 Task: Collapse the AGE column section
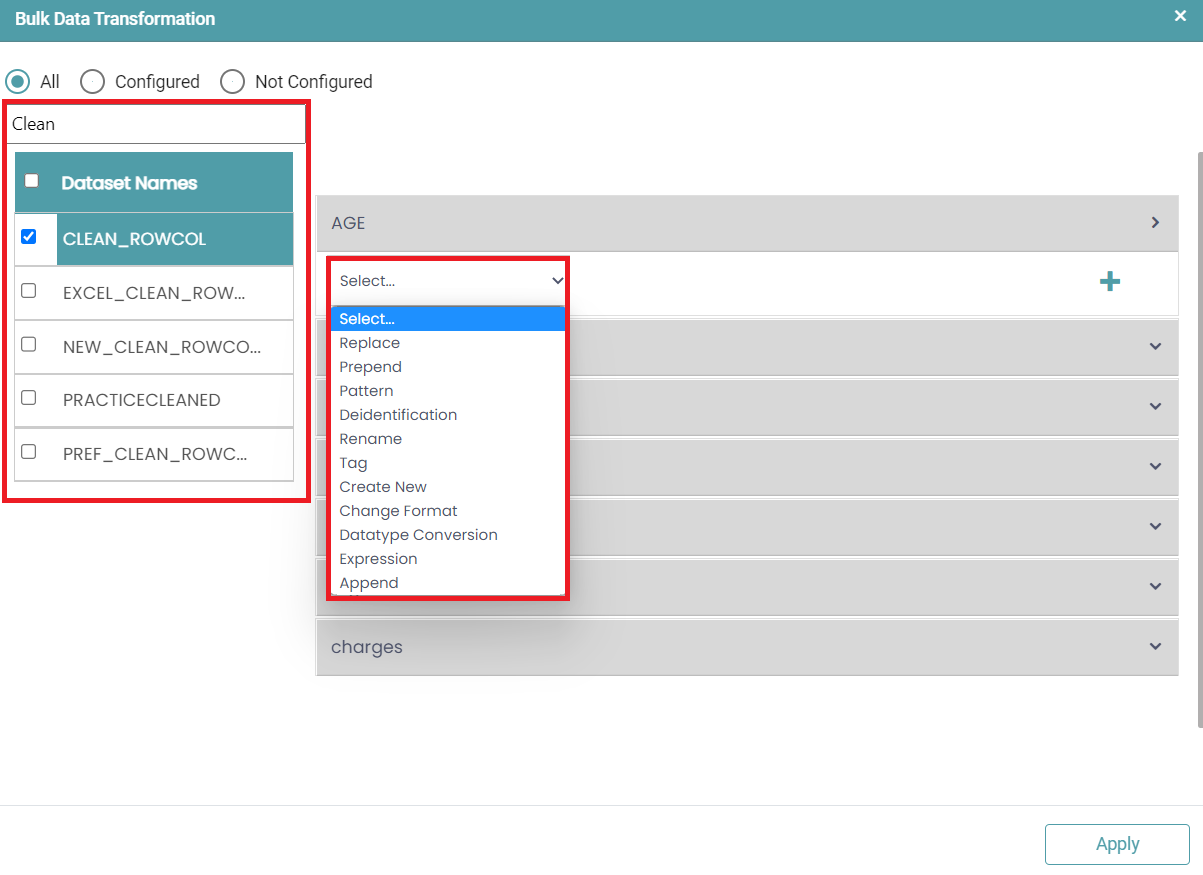(x=1155, y=223)
